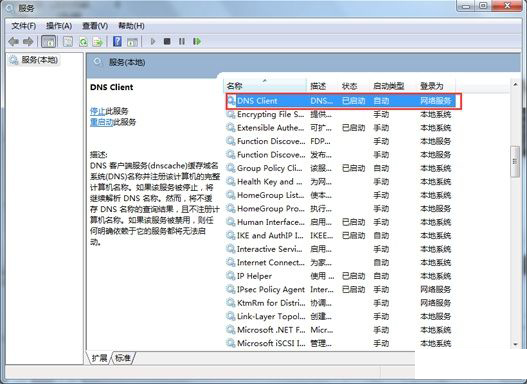Viewport: 527px width, 384px height.
Task: Sort by the 状态 column header
Action: [x=354, y=86]
